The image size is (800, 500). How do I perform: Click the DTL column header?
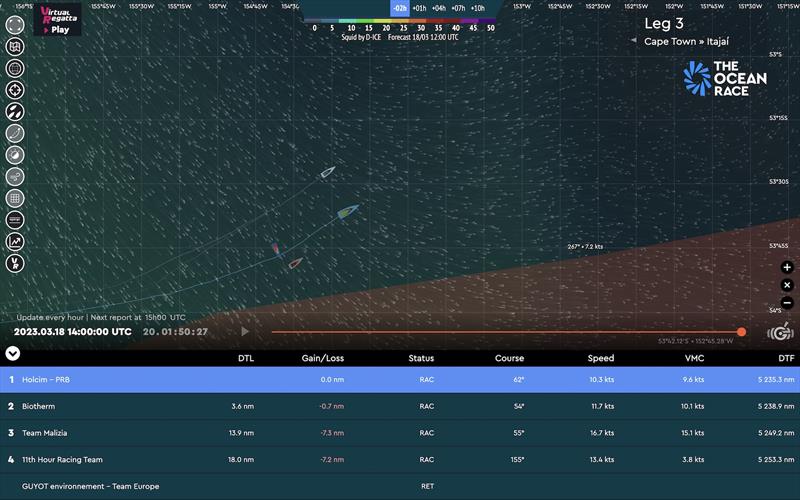tap(246, 358)
